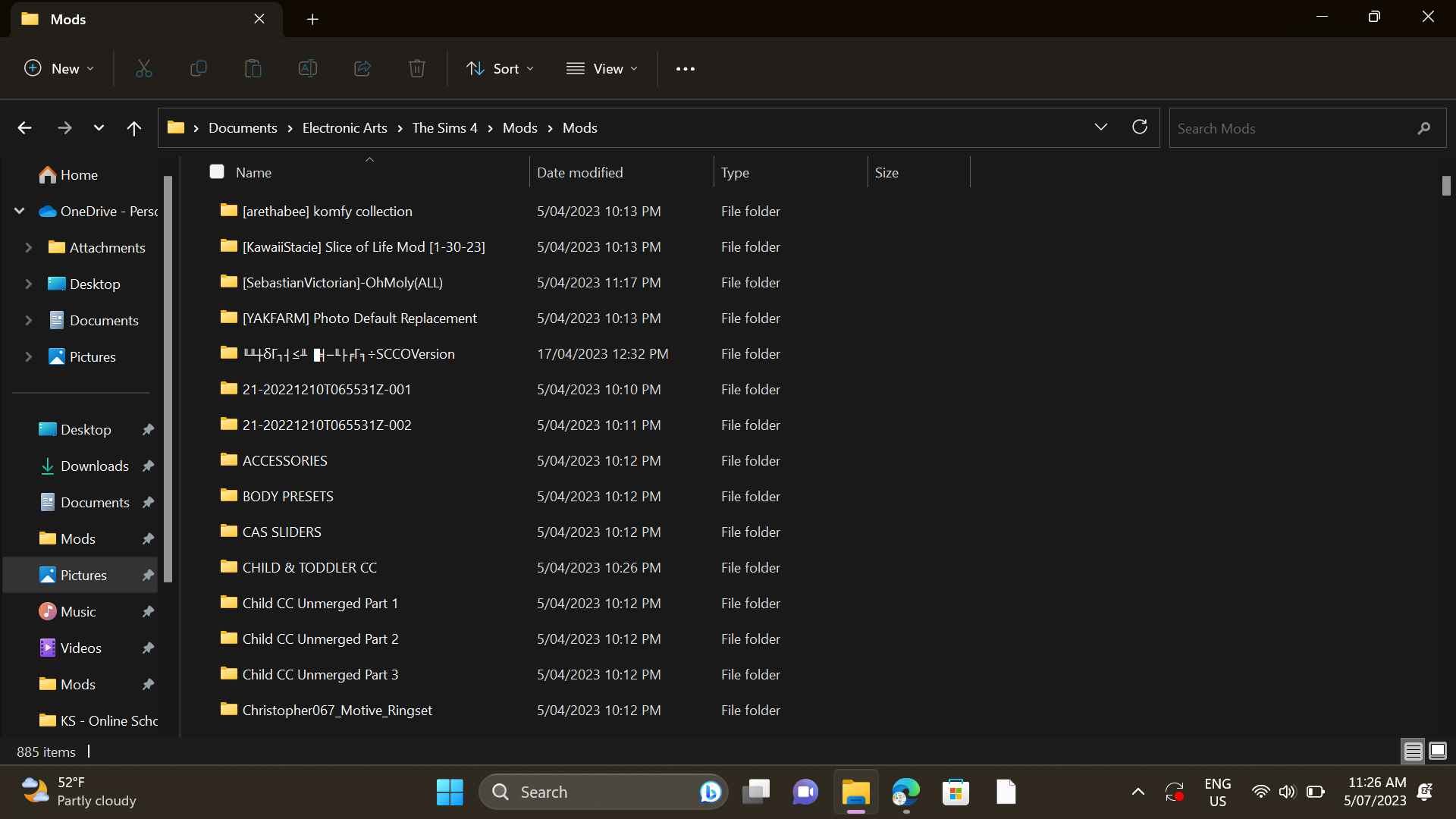Image resolution: width=1456 pixels, height=819 pixels.
Task: Open Task View from taskbar
Action: (x=755, y=792)
